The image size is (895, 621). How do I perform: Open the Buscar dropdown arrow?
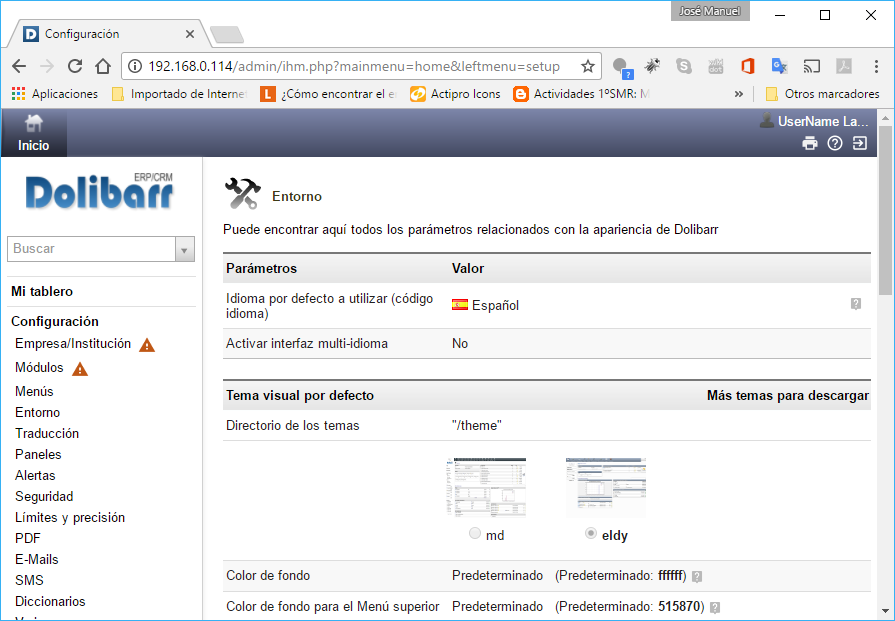(184, 249)
